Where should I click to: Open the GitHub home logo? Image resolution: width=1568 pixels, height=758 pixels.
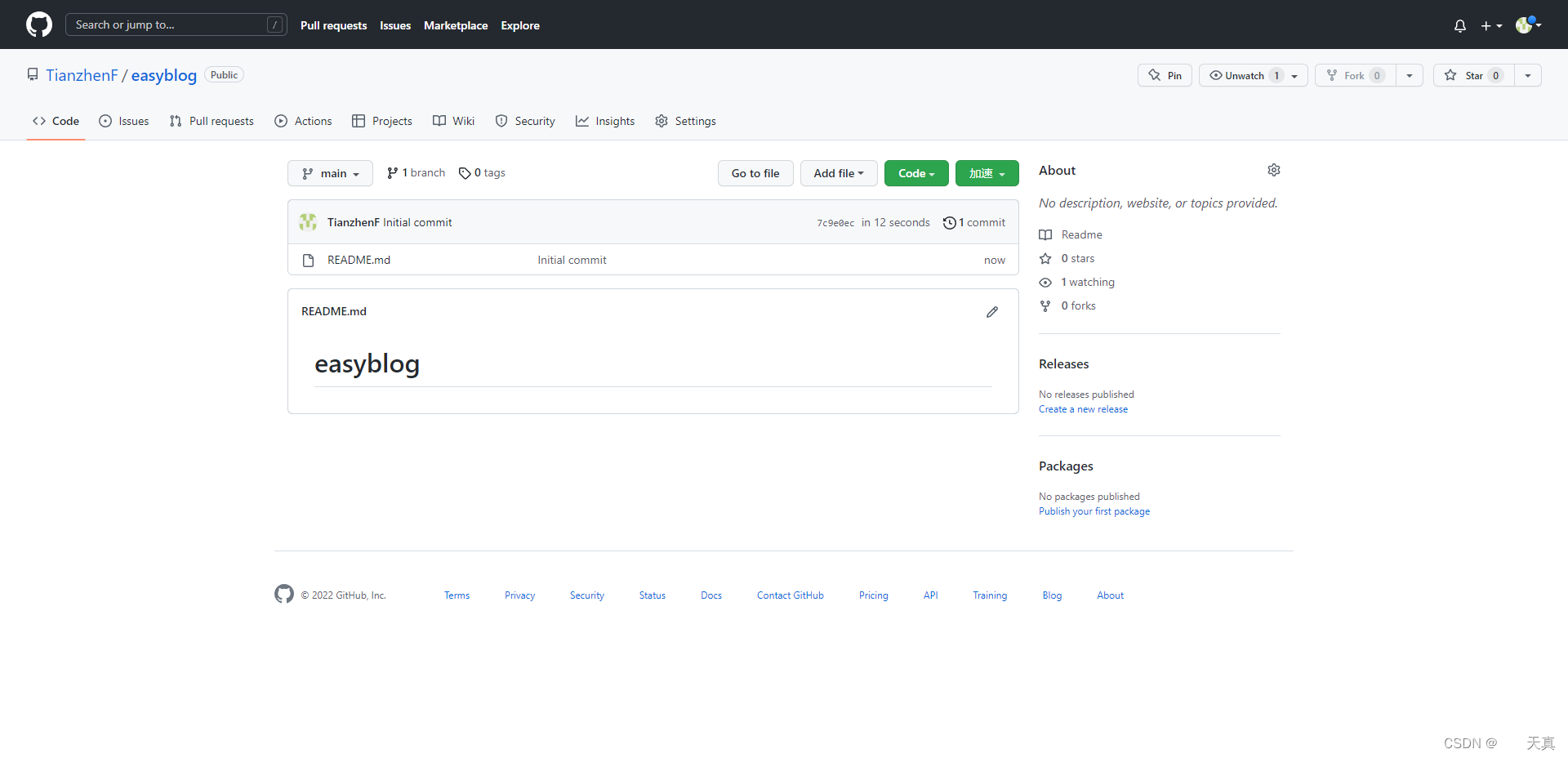point(39,25)
